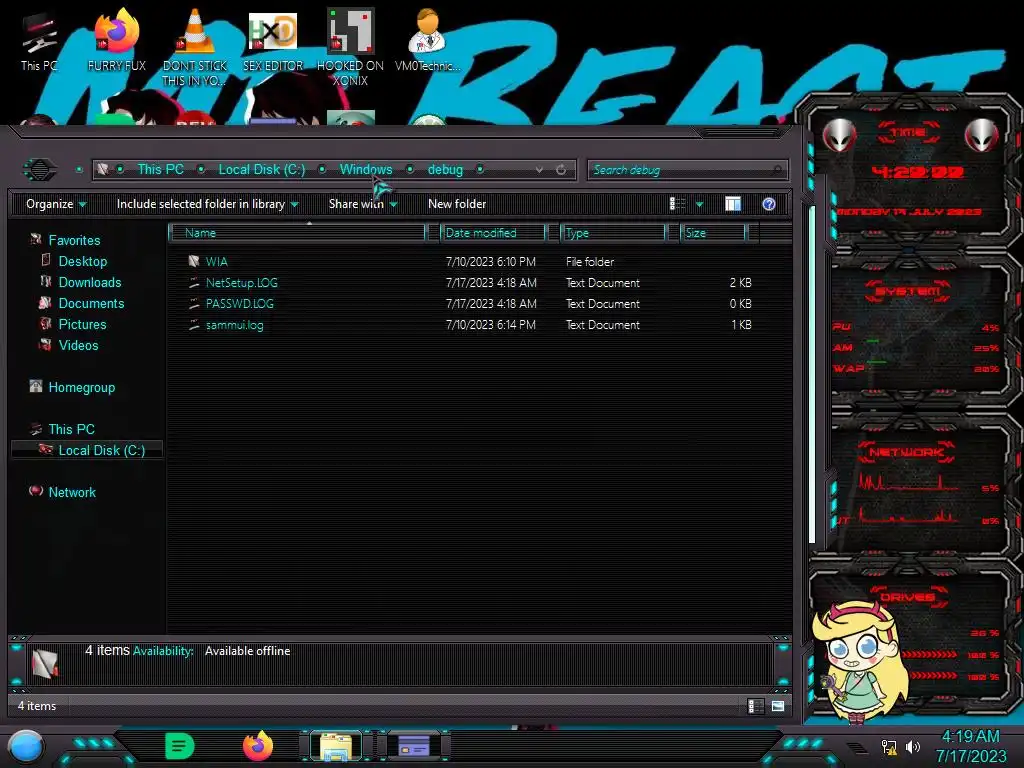Open Desktop in Favorites
The height and width of the screenshot is (768, 1024).
point(83,261)
